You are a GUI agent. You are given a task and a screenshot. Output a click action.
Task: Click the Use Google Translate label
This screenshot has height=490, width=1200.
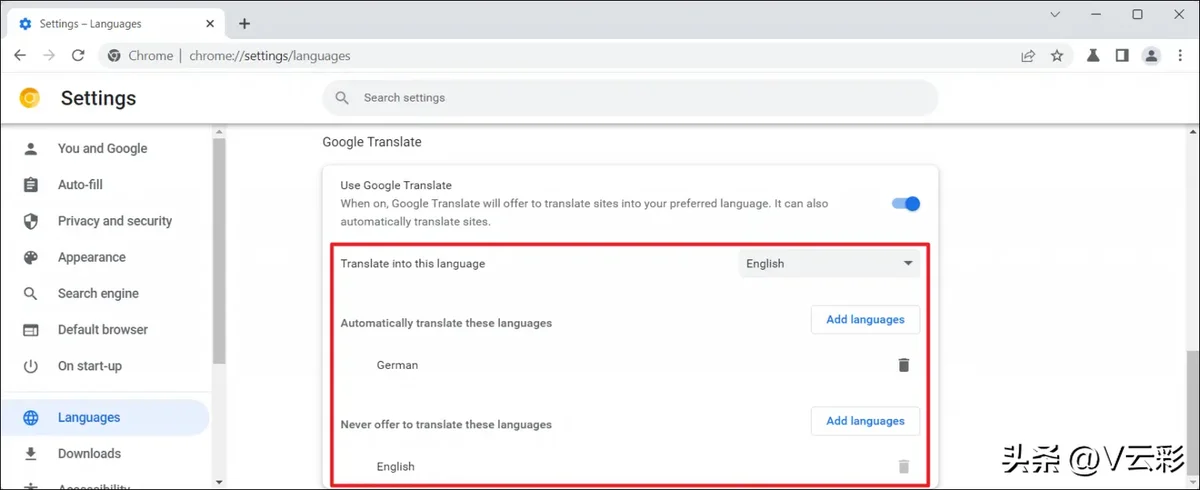click(x=397, y=185)
